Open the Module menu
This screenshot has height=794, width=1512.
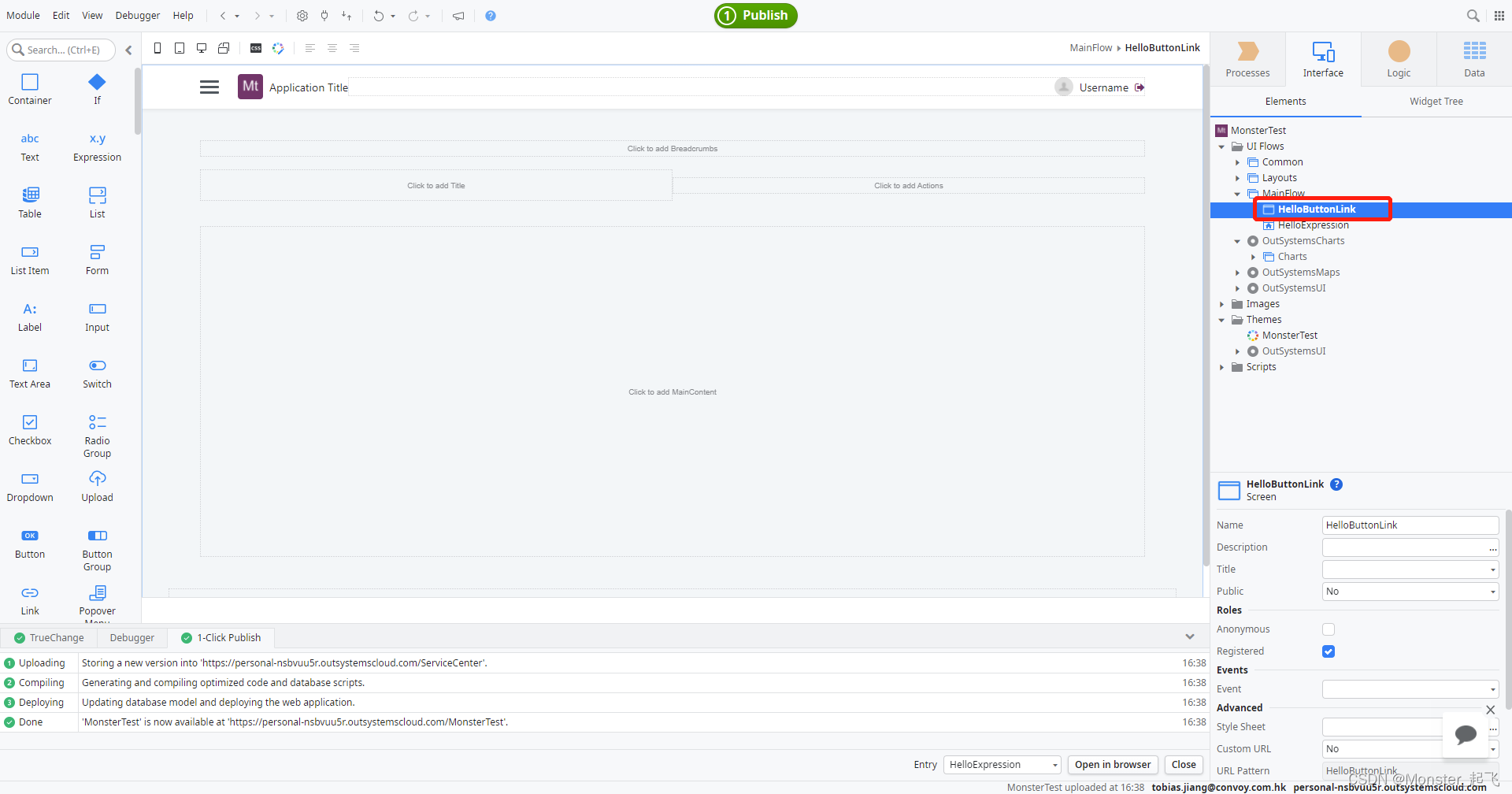(x=23, y=15)
